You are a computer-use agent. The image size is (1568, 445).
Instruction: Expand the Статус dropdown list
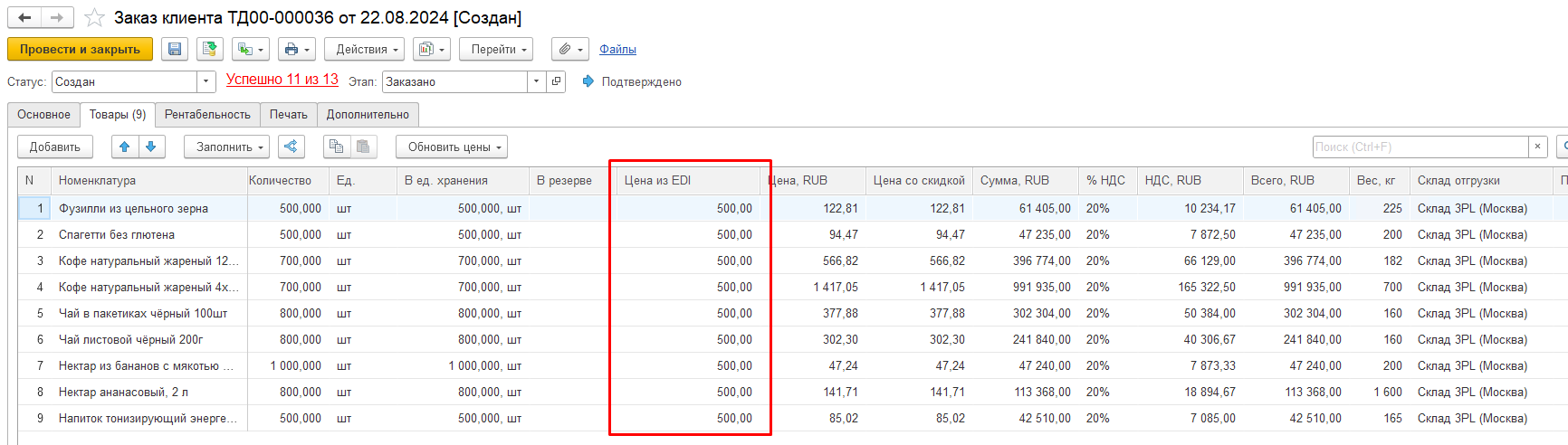(x=206, y=81)
